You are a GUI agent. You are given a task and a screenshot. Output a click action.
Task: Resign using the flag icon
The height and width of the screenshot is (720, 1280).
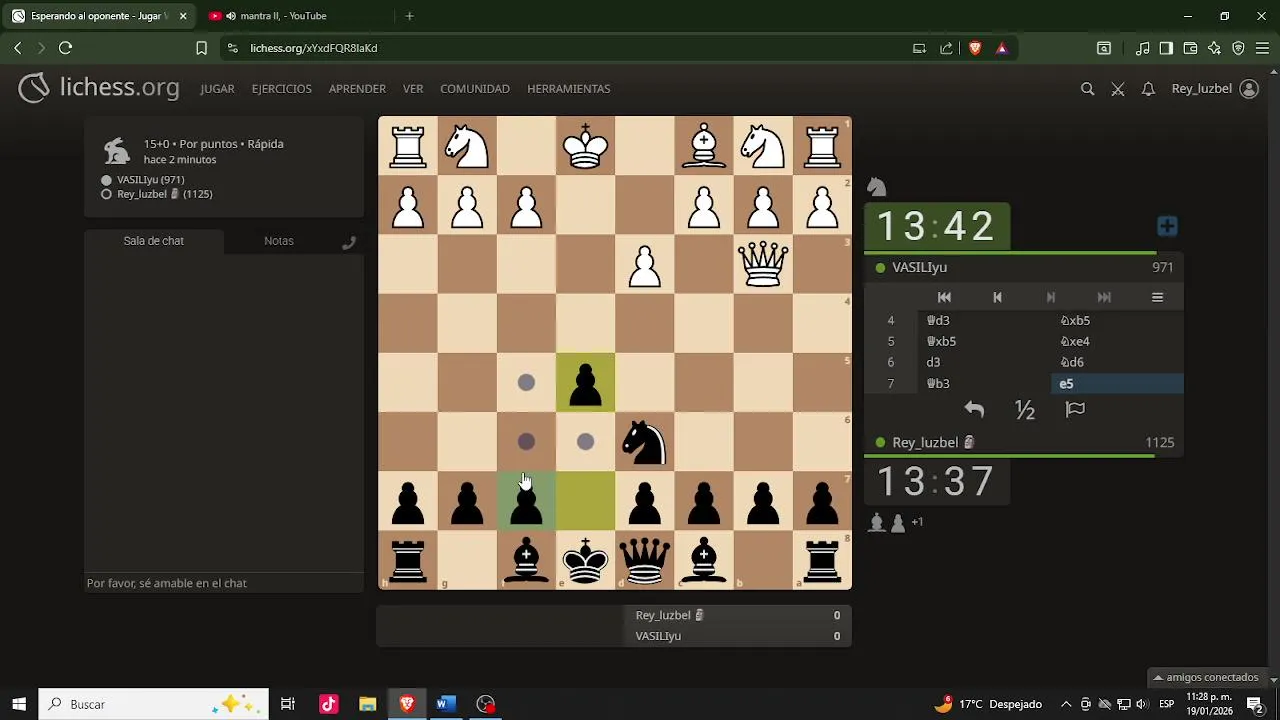click(x=1075, y=409)
